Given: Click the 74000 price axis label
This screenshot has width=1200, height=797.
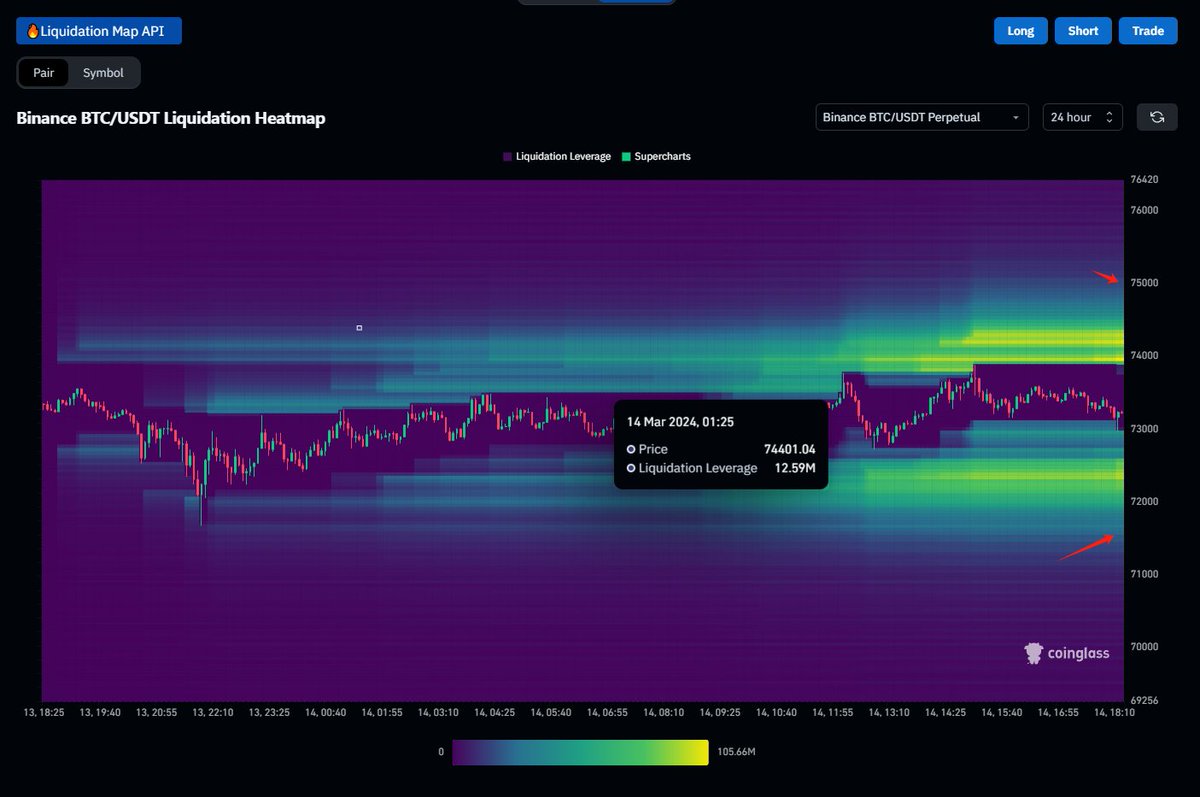Looking at the screenshot, I should tap(1145, 356).
